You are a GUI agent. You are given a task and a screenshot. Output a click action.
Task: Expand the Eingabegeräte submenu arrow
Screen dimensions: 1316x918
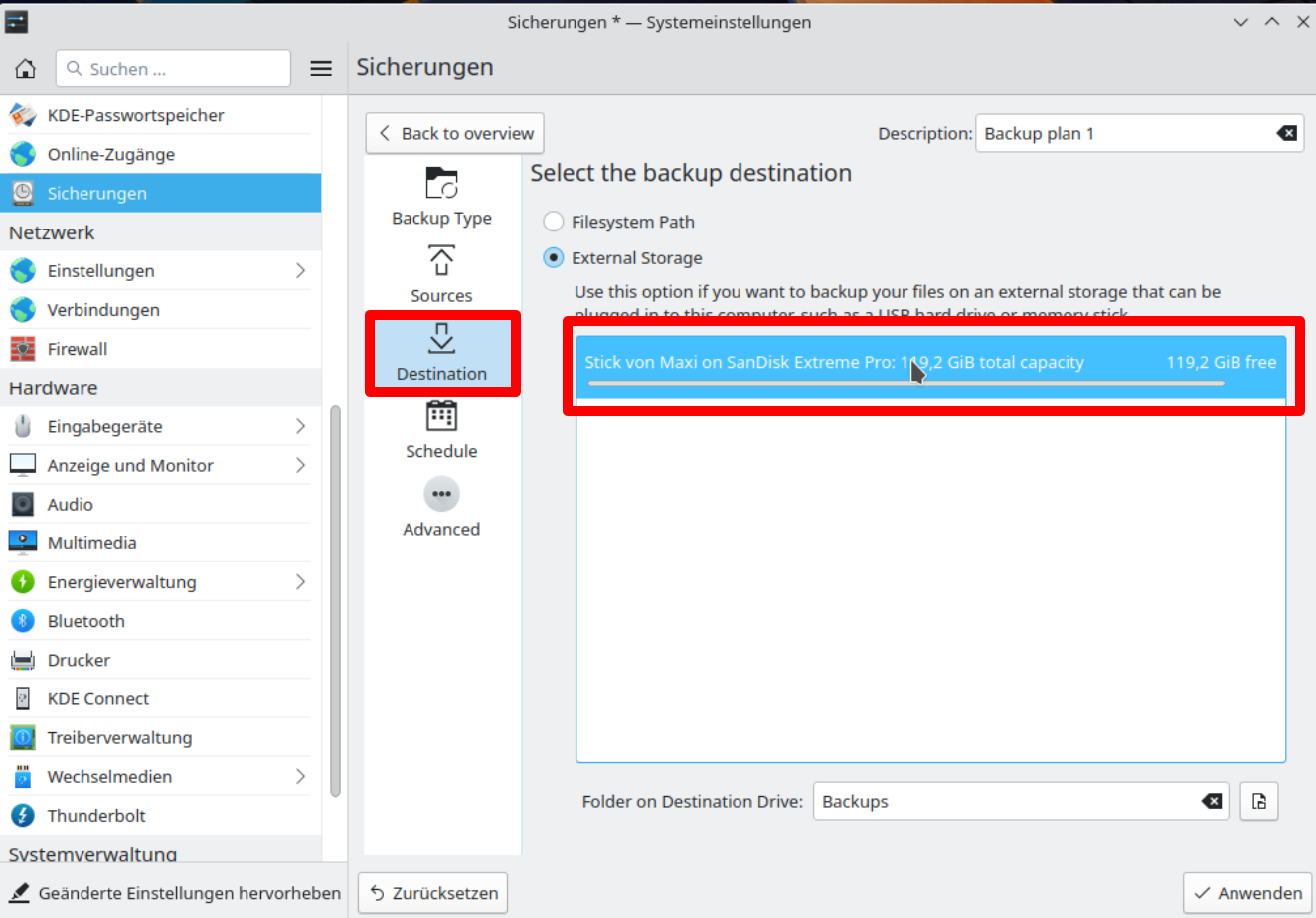pos(300,426)
